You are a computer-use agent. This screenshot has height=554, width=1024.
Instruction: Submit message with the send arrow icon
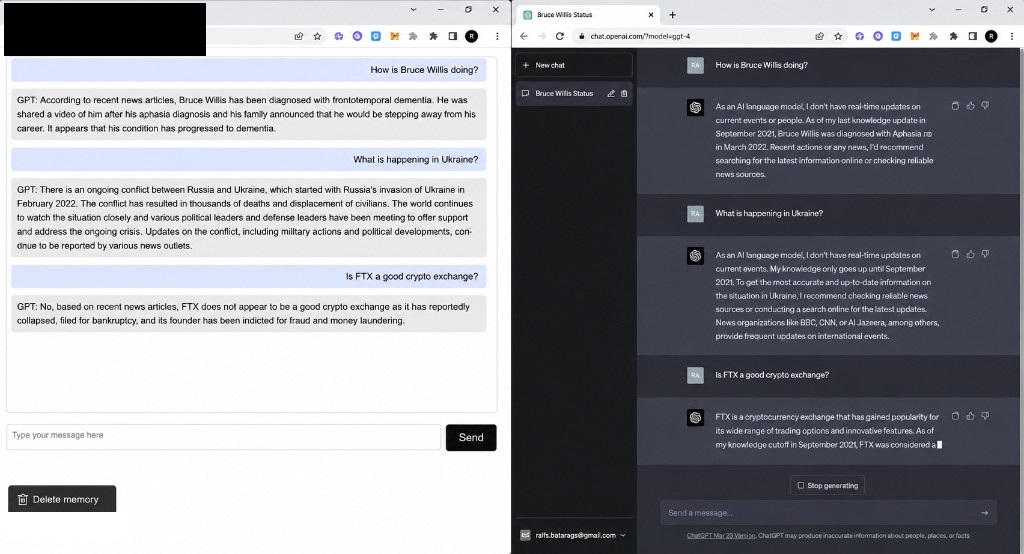984,513
